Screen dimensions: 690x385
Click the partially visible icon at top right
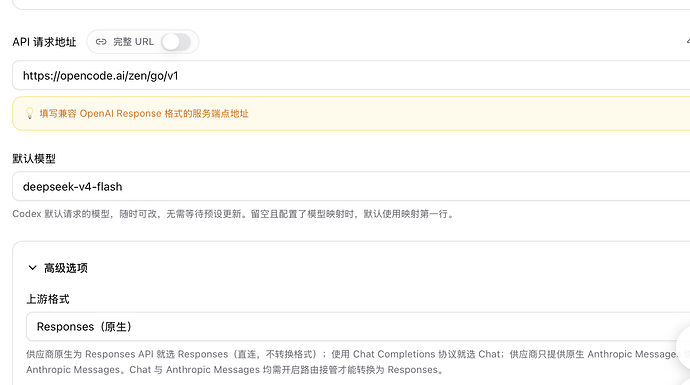(x=688, y=42)
